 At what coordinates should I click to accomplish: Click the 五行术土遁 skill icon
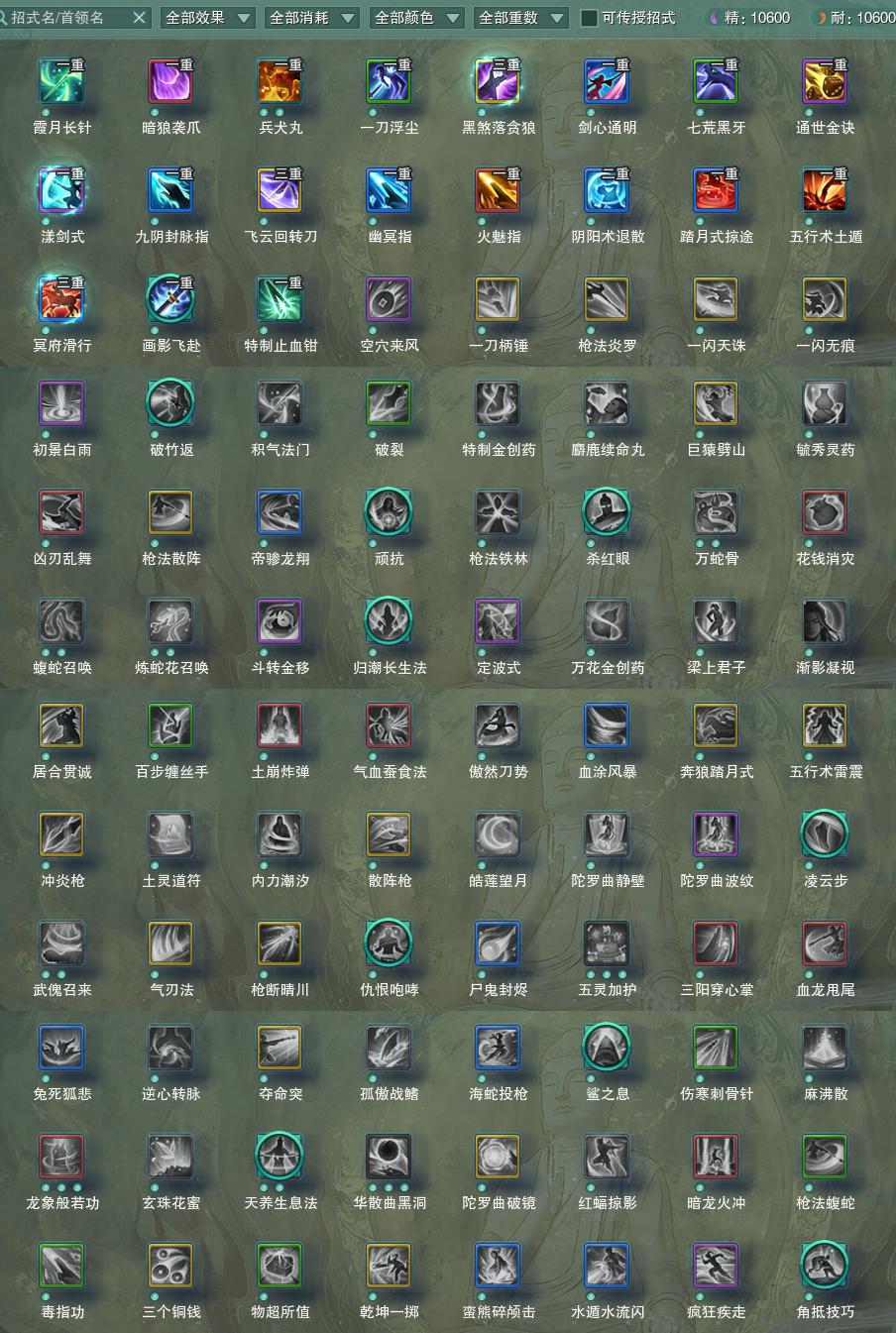coord(825,190)
